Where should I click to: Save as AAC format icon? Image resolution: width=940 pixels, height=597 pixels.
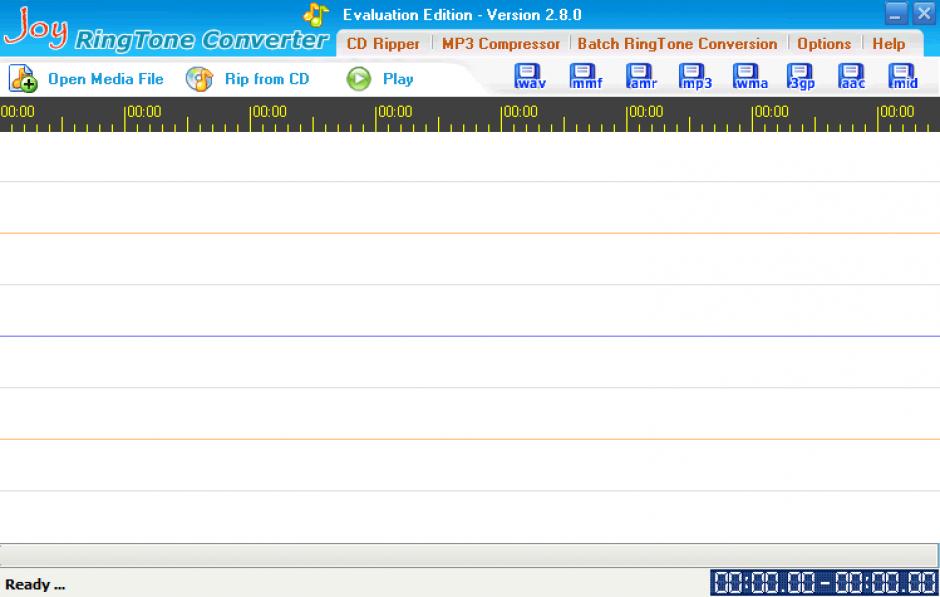point(852,77)
